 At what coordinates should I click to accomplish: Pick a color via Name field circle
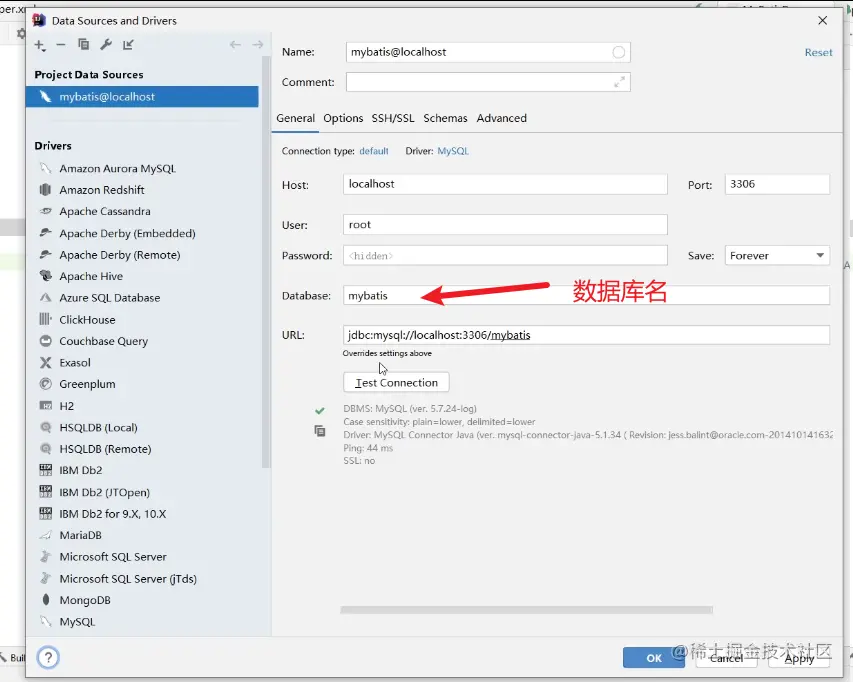click(x=619, y=52)
